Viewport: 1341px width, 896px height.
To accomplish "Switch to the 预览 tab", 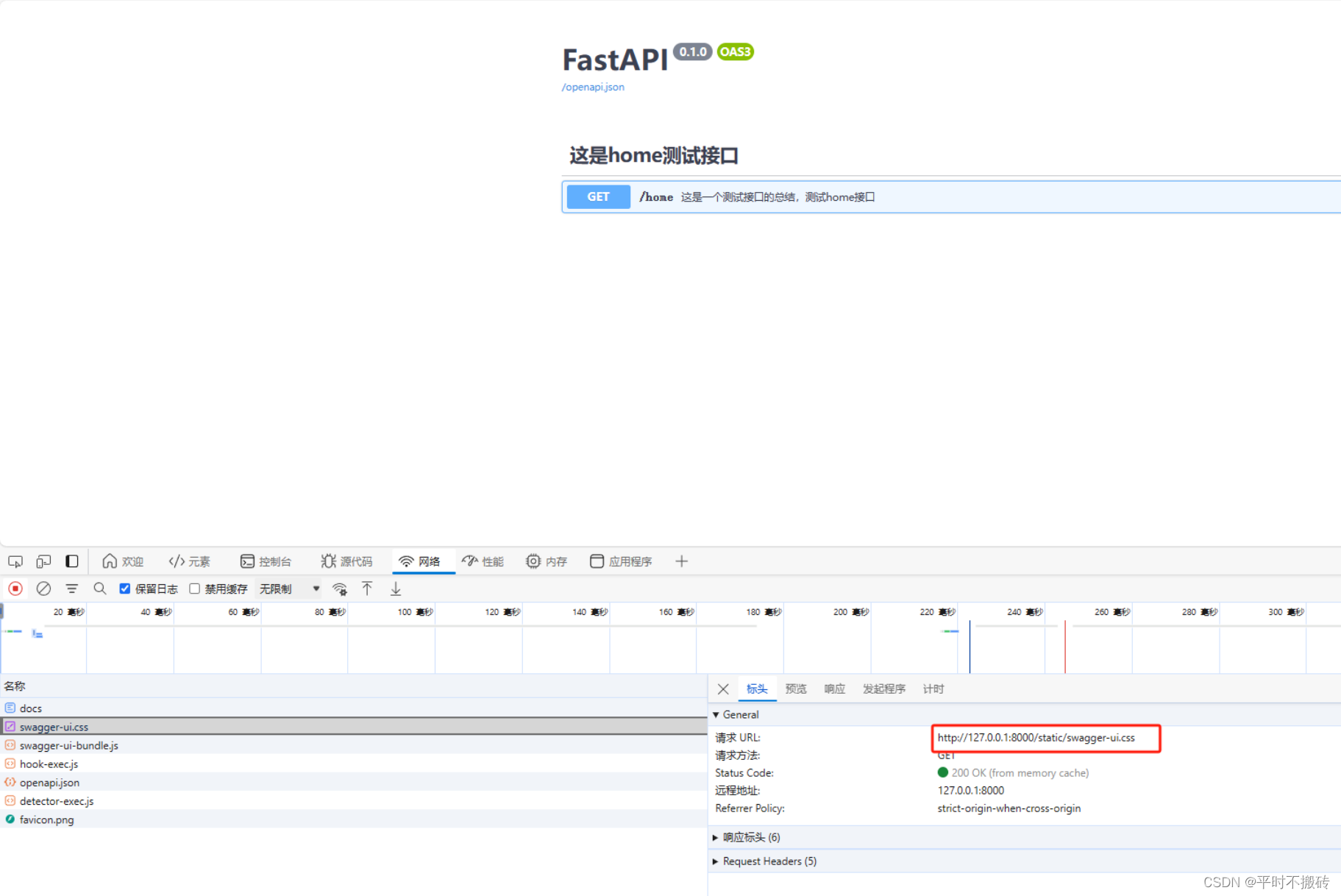I will point(795,689).
